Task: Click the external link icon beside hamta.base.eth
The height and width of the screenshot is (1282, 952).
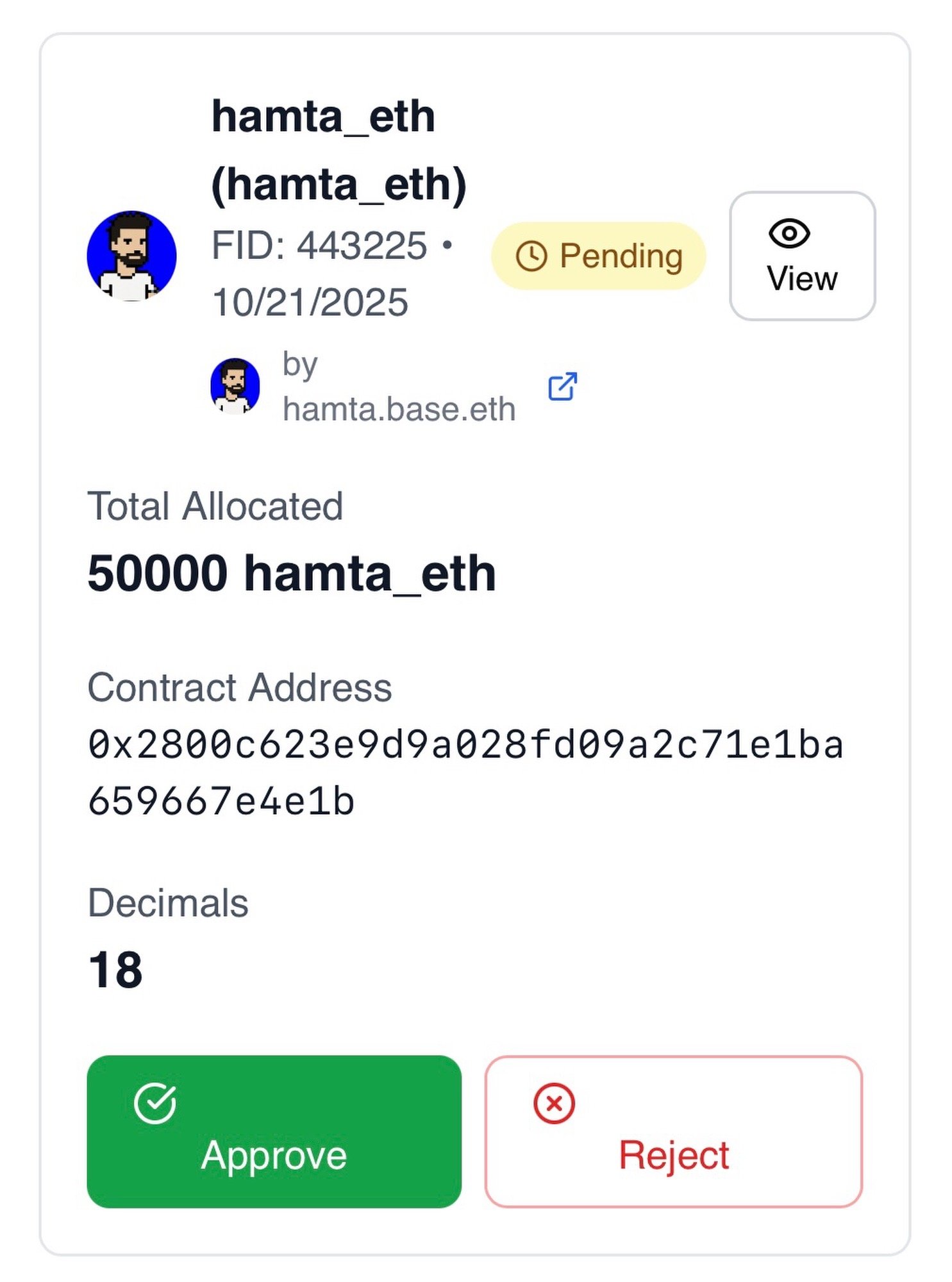Action: coord(562,387)
